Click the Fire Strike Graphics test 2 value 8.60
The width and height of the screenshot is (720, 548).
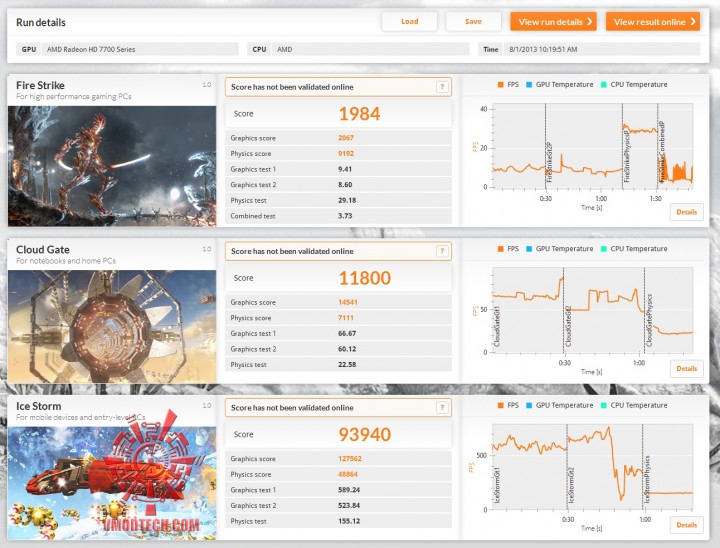pyautogui.click(x=345, y=185)
